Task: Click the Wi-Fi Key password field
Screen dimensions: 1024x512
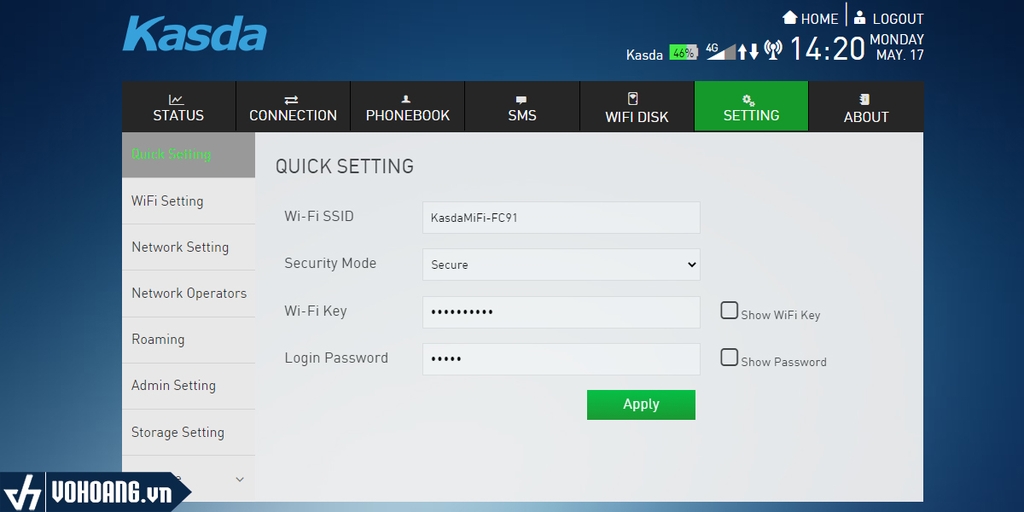Action: click(x=561, y=312)
